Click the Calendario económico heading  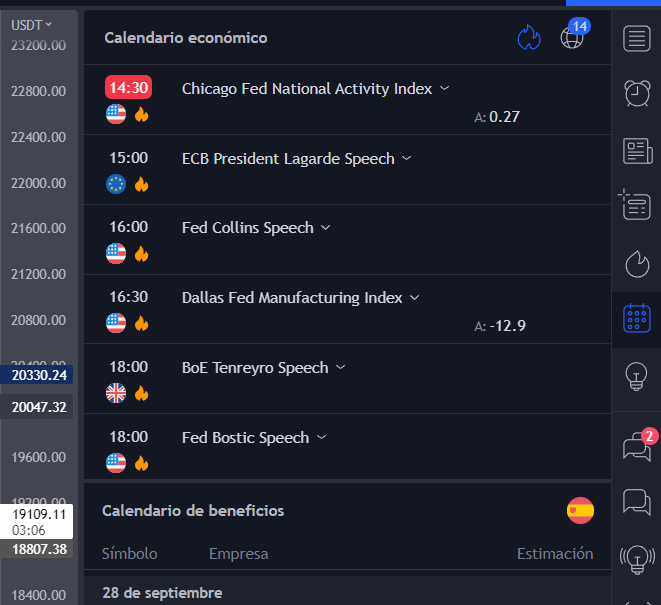(186, 38)
